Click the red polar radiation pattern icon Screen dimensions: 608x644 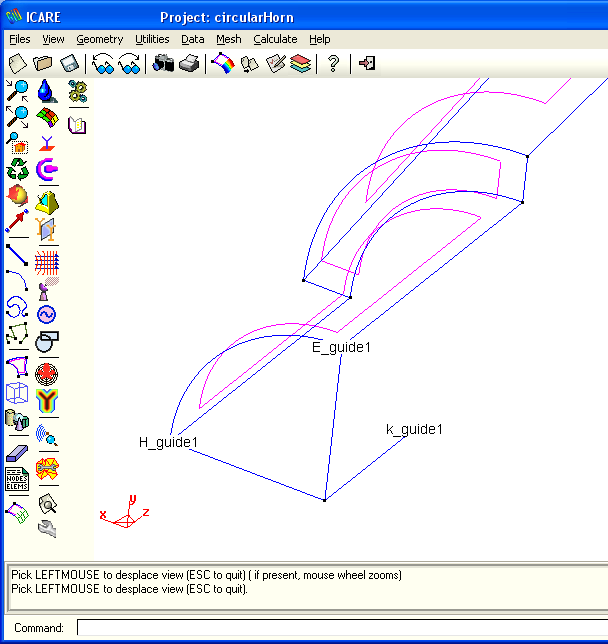(46, 375)
